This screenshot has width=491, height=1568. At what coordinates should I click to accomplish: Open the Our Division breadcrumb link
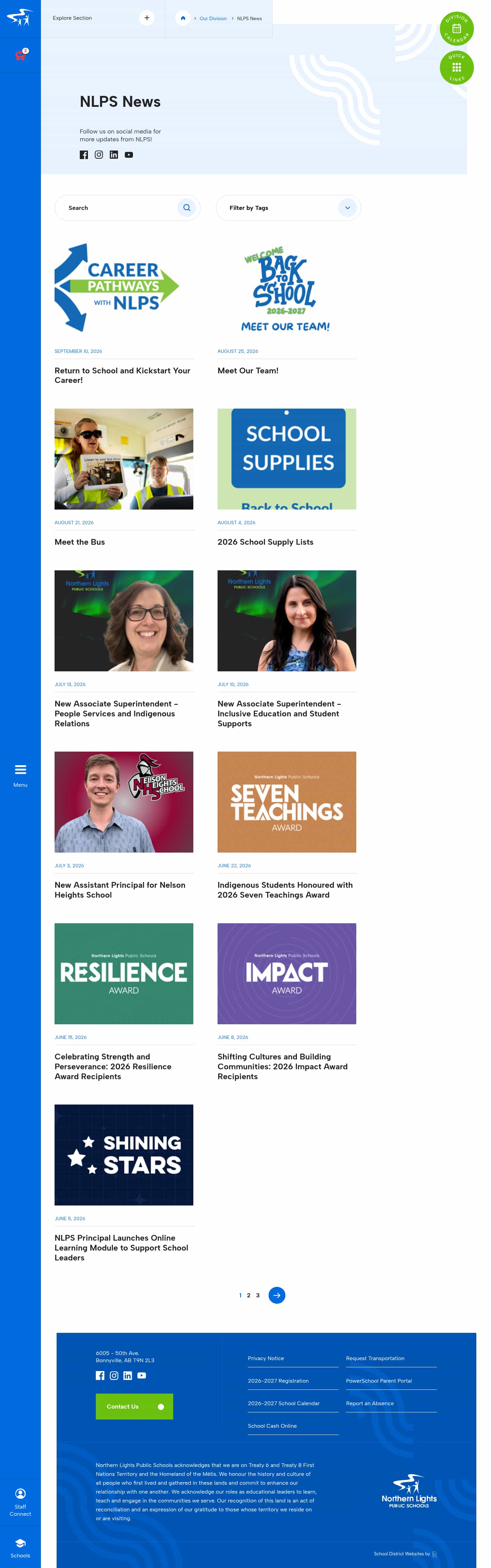[213, 18]
